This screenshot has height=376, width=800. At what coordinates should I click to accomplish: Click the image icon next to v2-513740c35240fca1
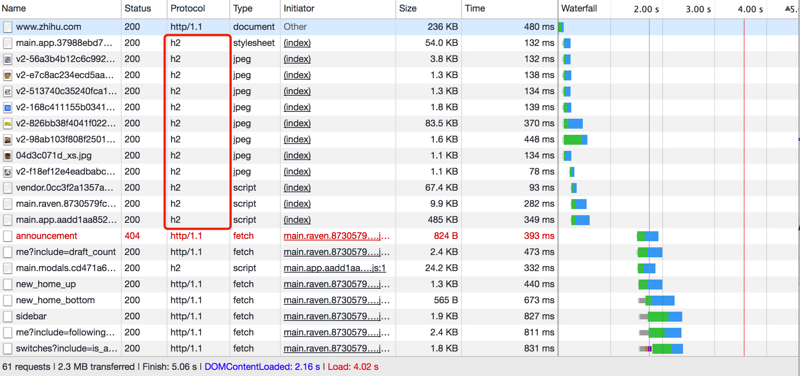7,91
